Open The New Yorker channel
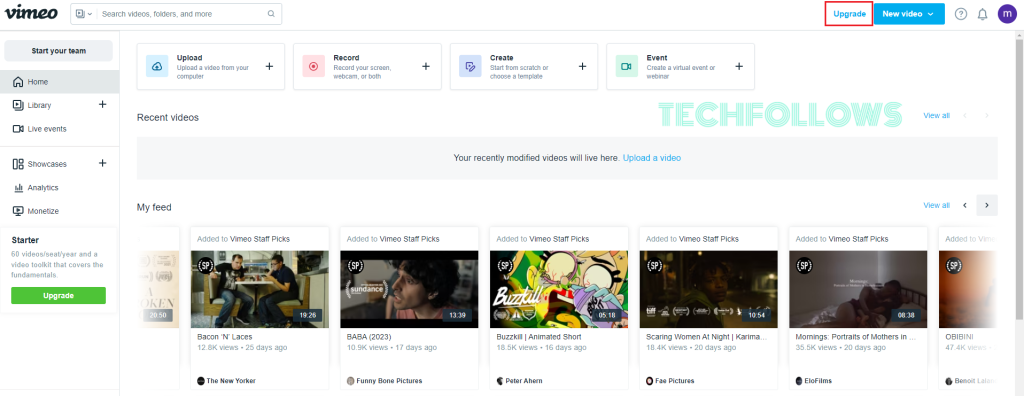Viewport: 1024px width, 396px height. click(227, 380)
